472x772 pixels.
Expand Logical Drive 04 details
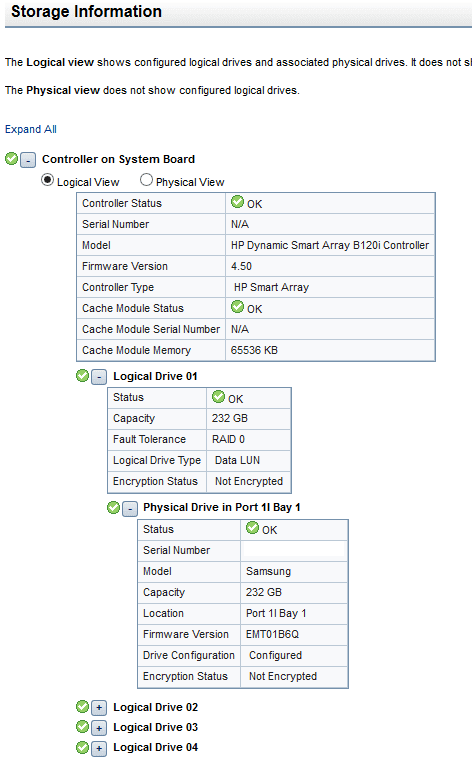(99, 749)
